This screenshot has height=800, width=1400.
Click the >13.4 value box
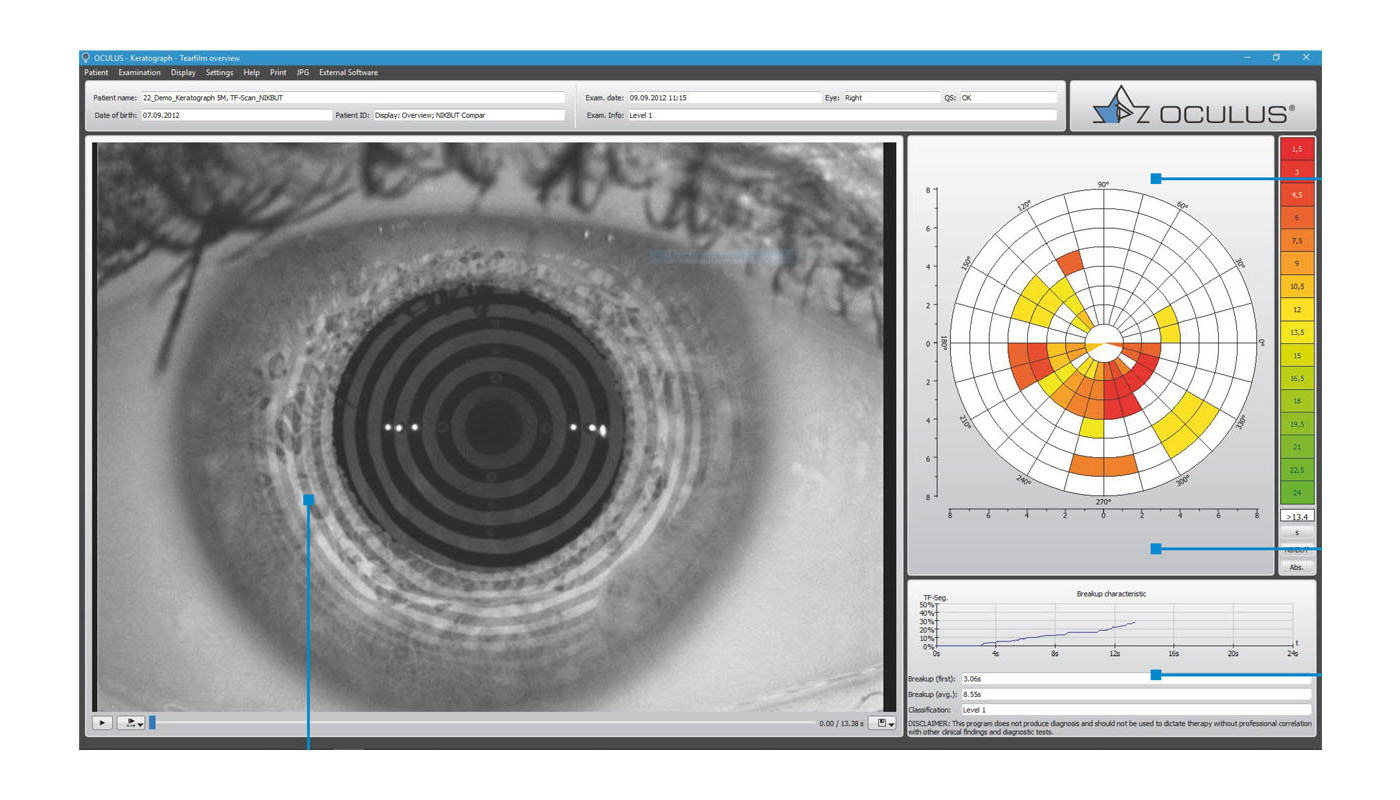(x=1297, y=517)
